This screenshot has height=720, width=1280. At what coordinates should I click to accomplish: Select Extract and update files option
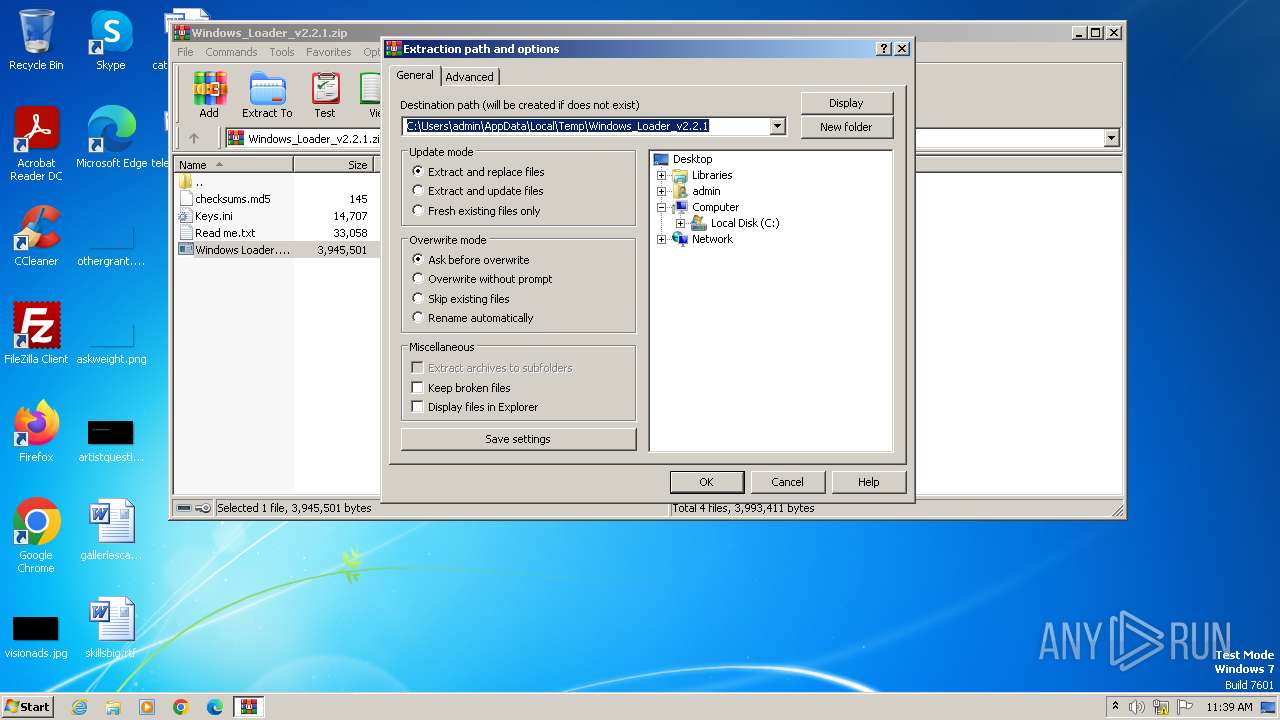pyautogui.click(x=478, y=191)
